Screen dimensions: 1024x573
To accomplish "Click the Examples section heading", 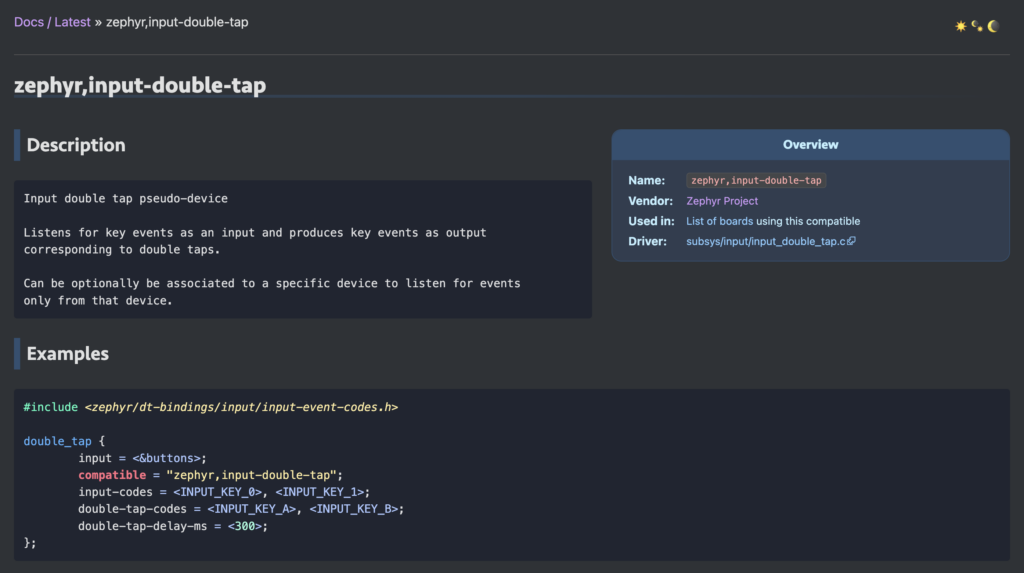I will pyautogui.click(x=68, y=354).
